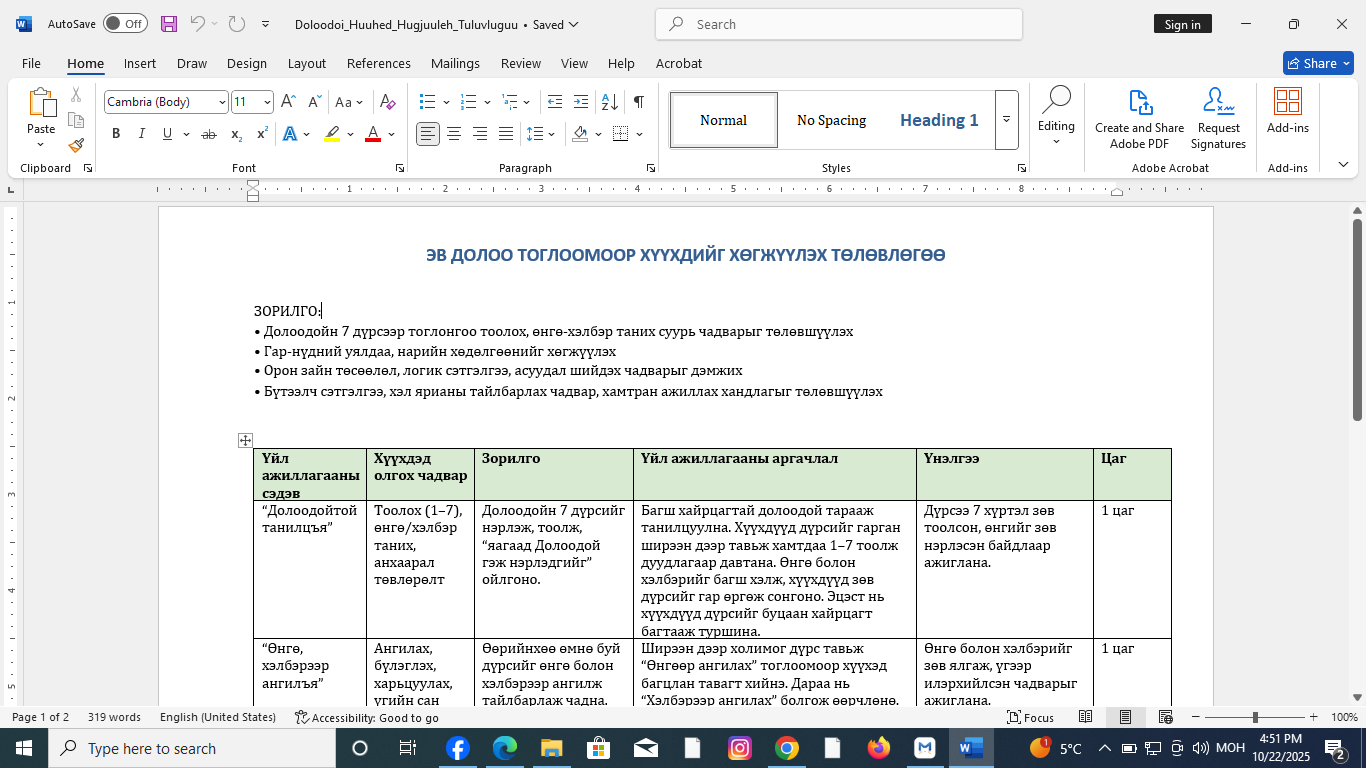Toggle Show/Hide paragraph marks
1366x768 pixels.
[x=637, y=101]
